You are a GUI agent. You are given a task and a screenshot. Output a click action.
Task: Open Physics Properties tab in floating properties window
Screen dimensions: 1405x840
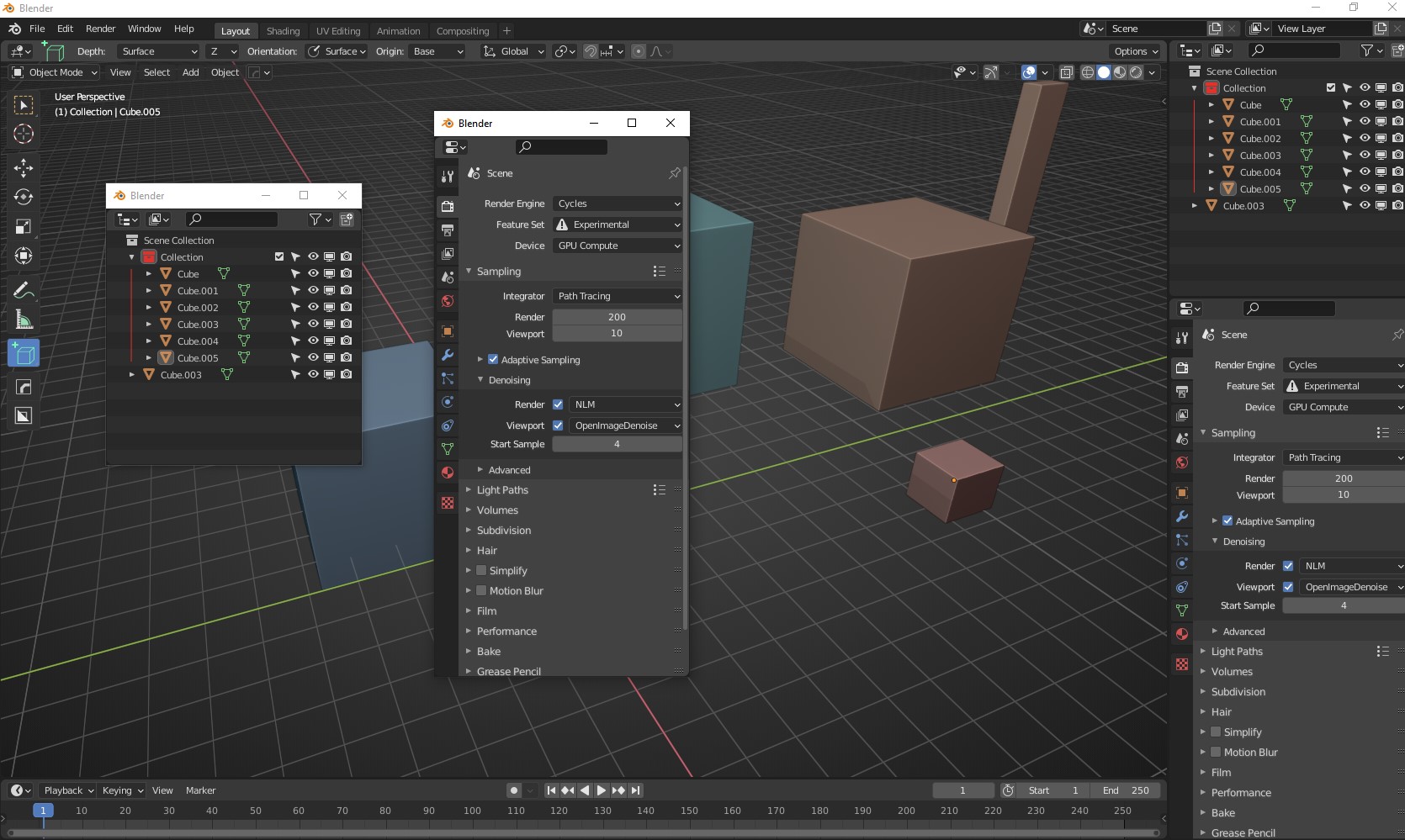pyautogui.click(x=448, y=402)
